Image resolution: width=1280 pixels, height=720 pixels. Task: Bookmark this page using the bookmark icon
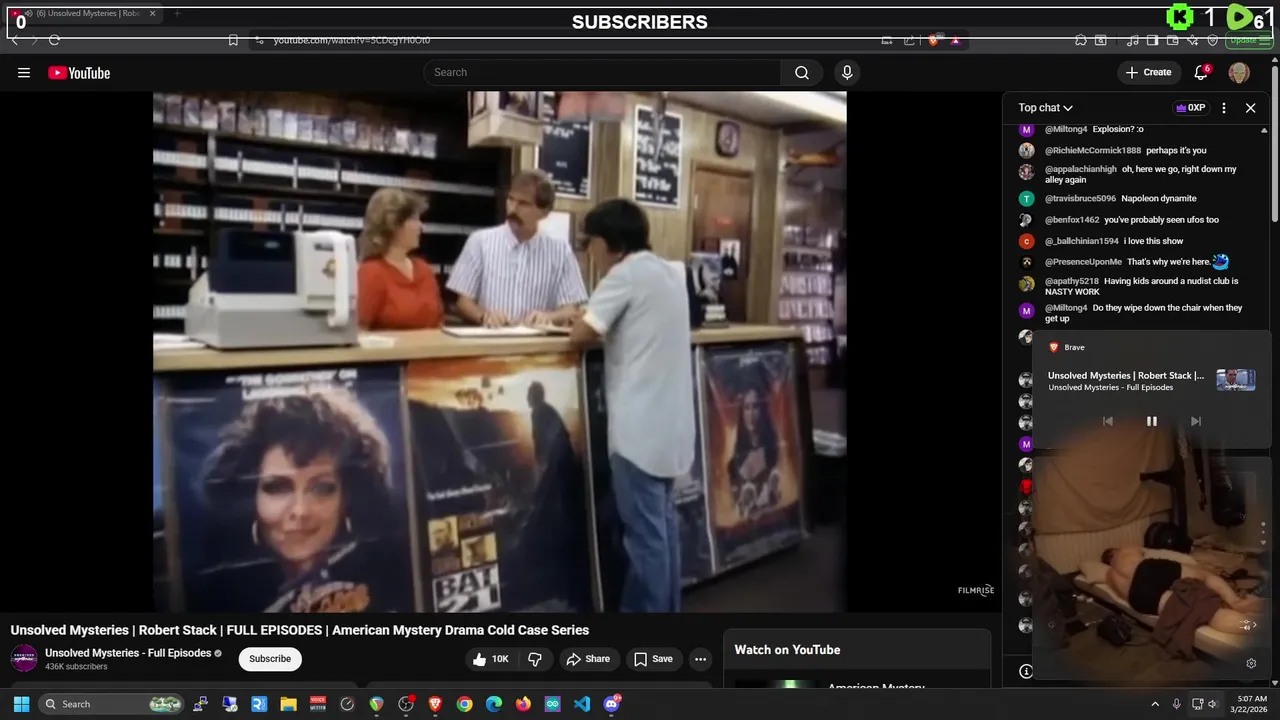pyautogui.click(x=233, y=40)
